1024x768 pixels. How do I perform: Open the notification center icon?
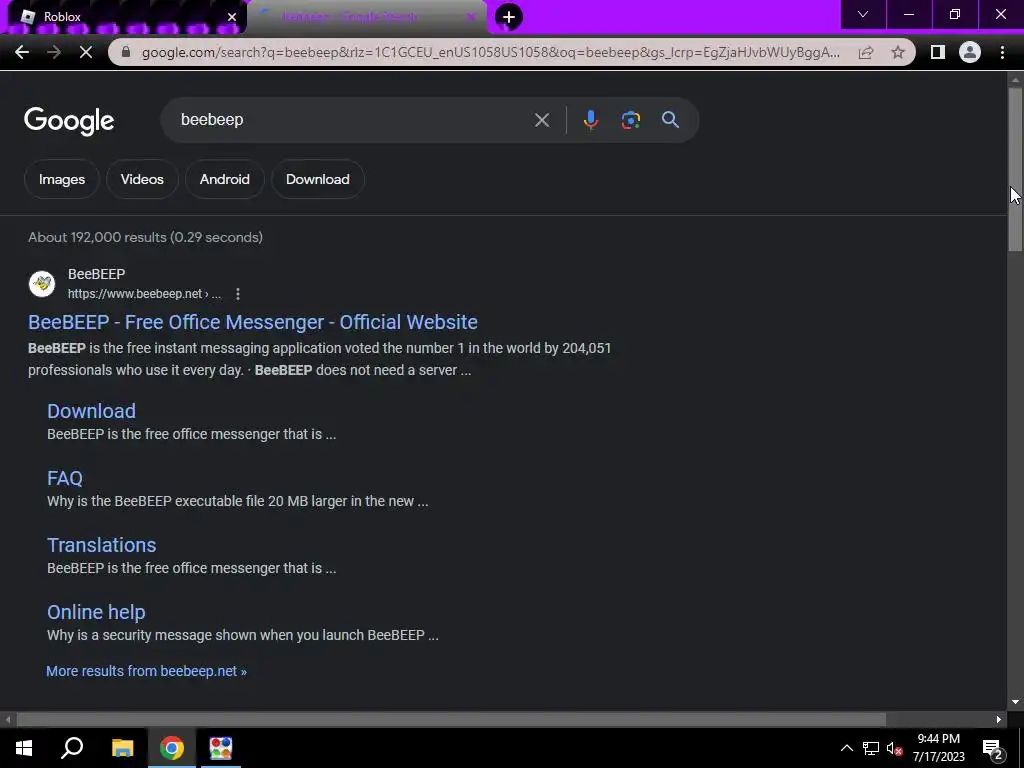tap(993, 748)
